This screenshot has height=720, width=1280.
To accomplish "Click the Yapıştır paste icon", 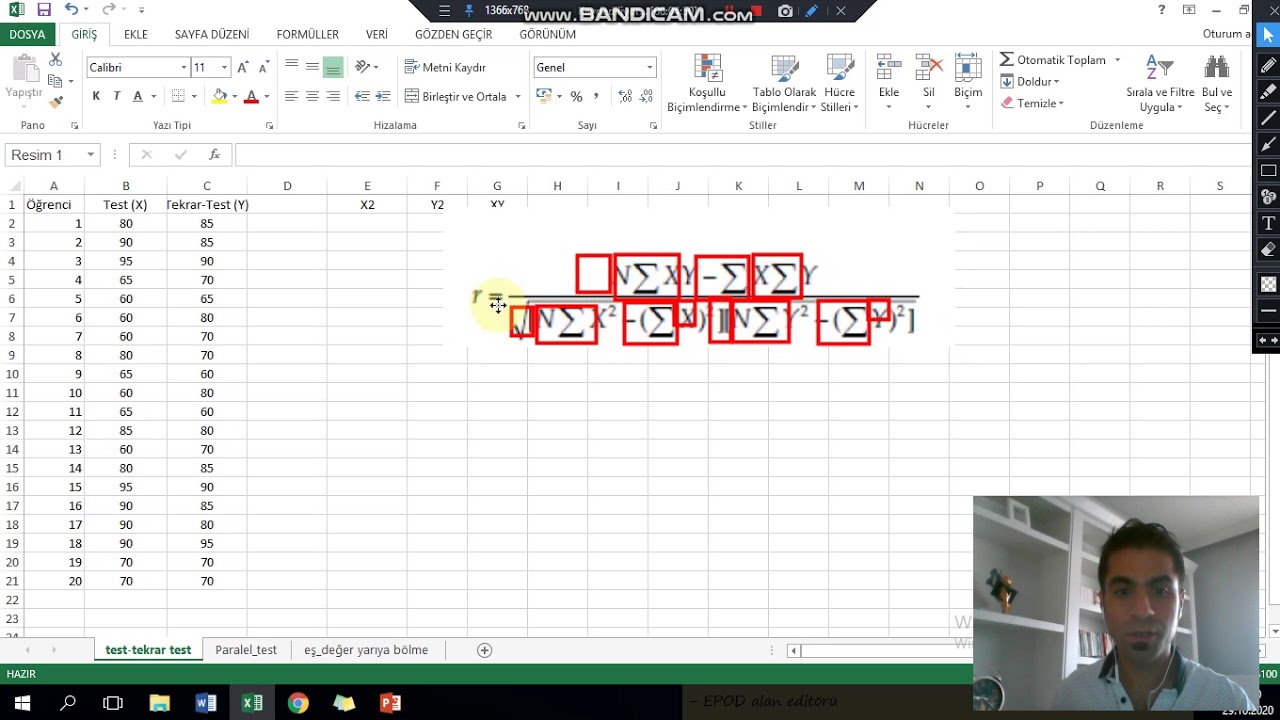I will click(24, 68).
